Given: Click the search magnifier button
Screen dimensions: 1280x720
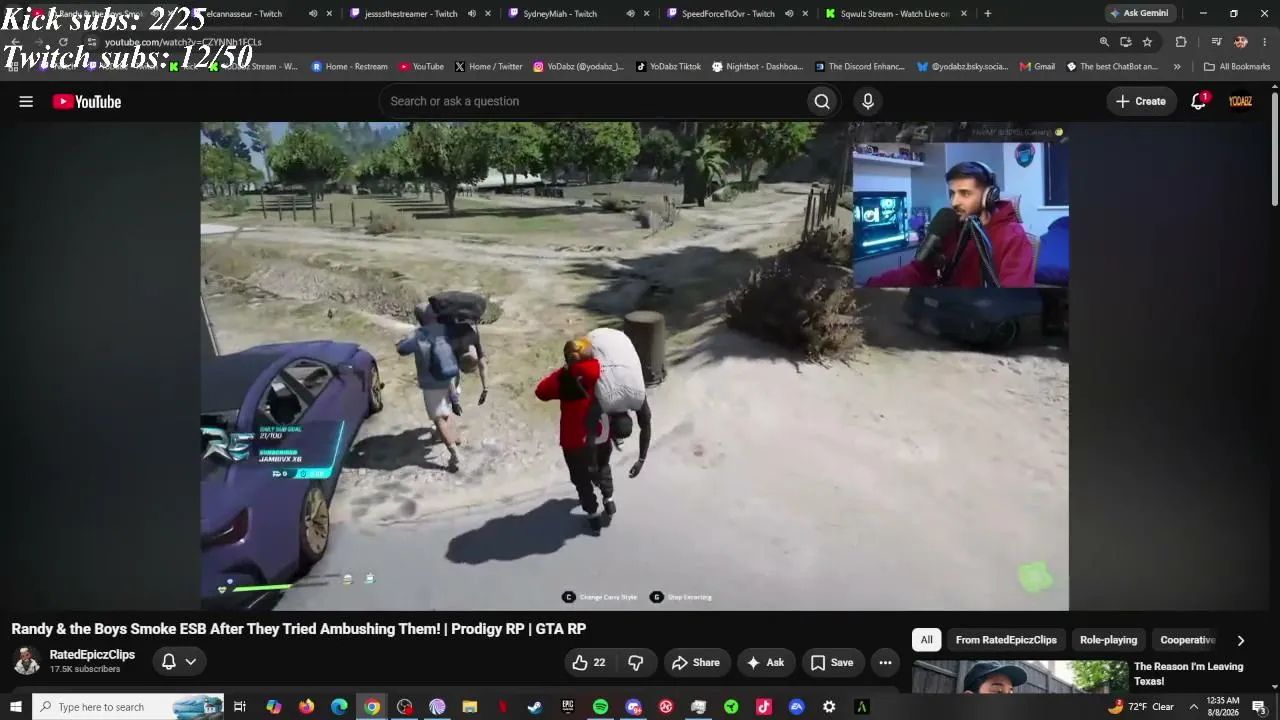Looking at the screenshot, I should pos(822,101).
